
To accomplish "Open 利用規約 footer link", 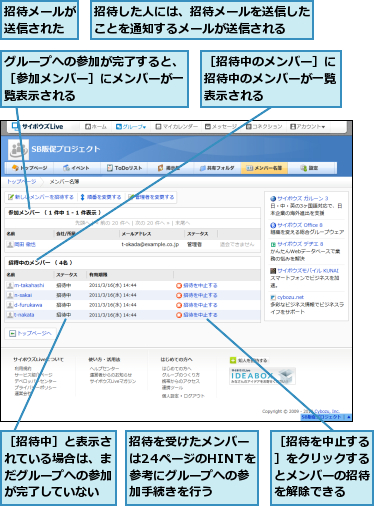I will click(x=23, y=369).
